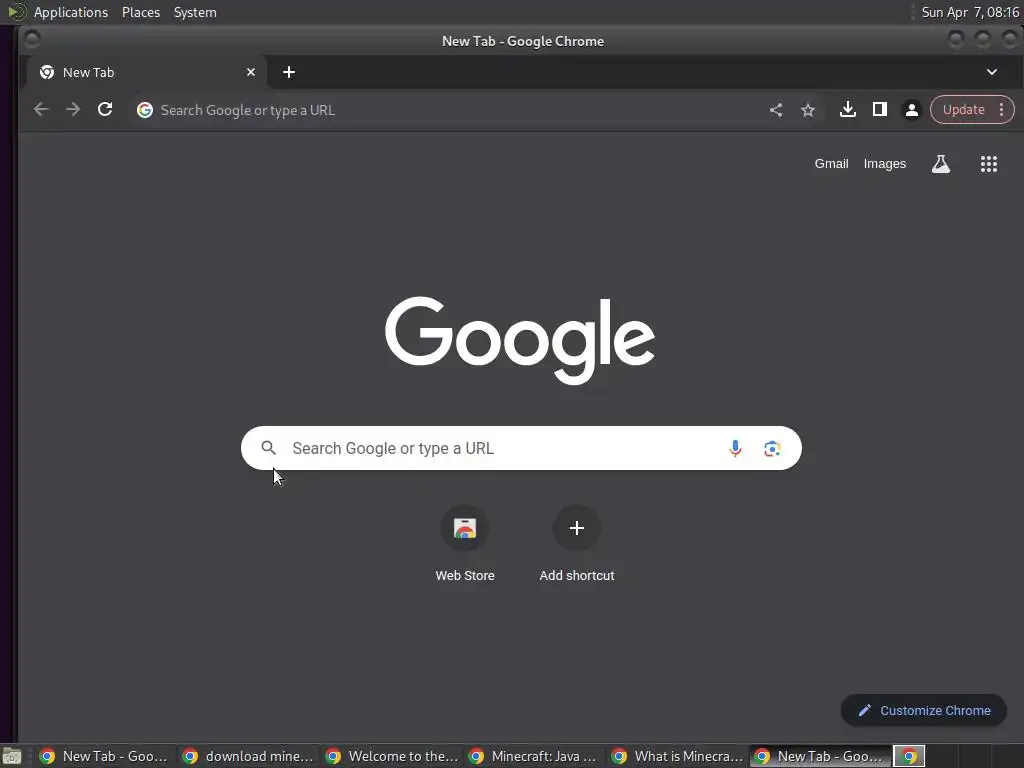Click the magnifier icon in search box

point(268,448)
